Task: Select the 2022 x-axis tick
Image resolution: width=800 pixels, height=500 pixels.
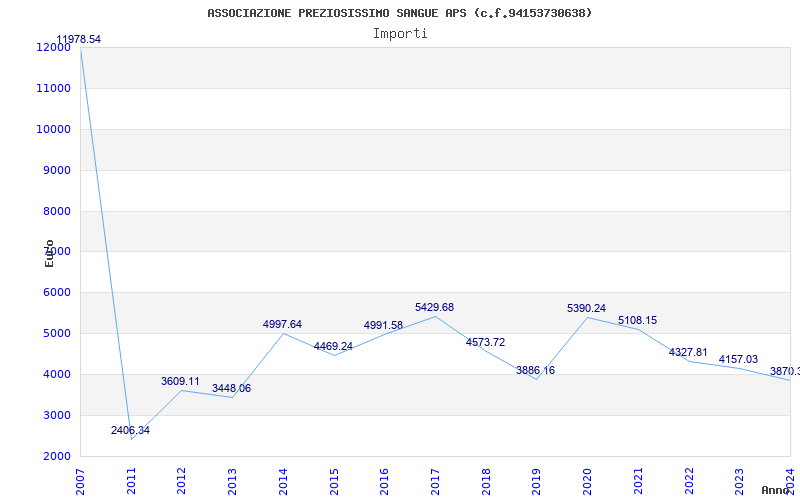Action: (x=689, y=482)
